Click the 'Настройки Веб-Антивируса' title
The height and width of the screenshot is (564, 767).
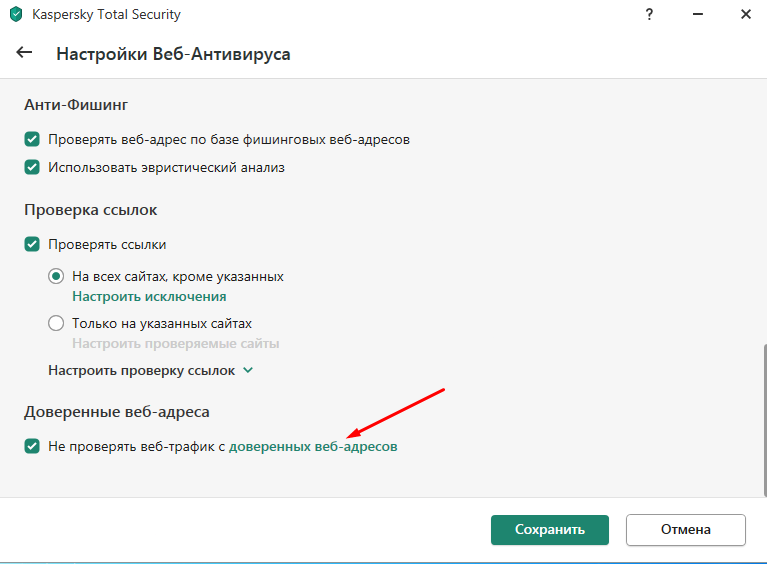[173, 54]
